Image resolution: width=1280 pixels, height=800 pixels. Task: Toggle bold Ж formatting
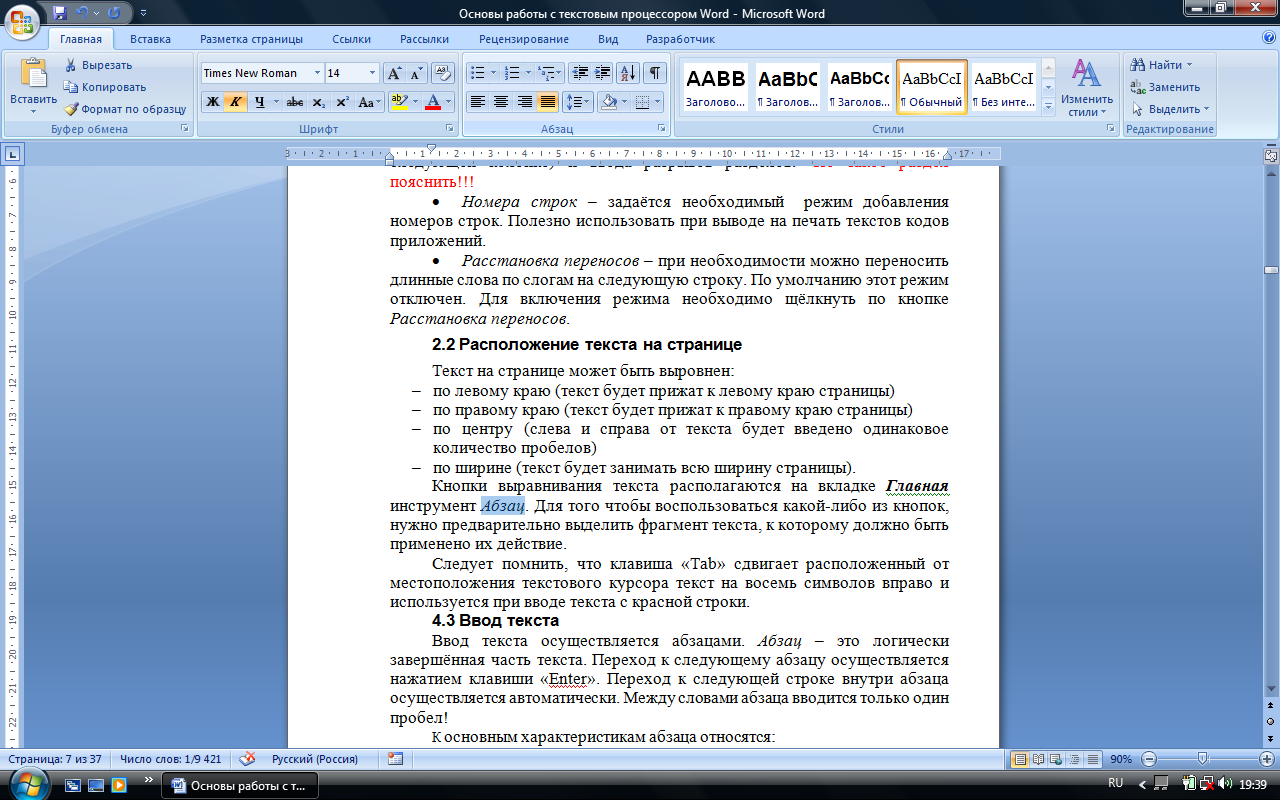[212, 102]
